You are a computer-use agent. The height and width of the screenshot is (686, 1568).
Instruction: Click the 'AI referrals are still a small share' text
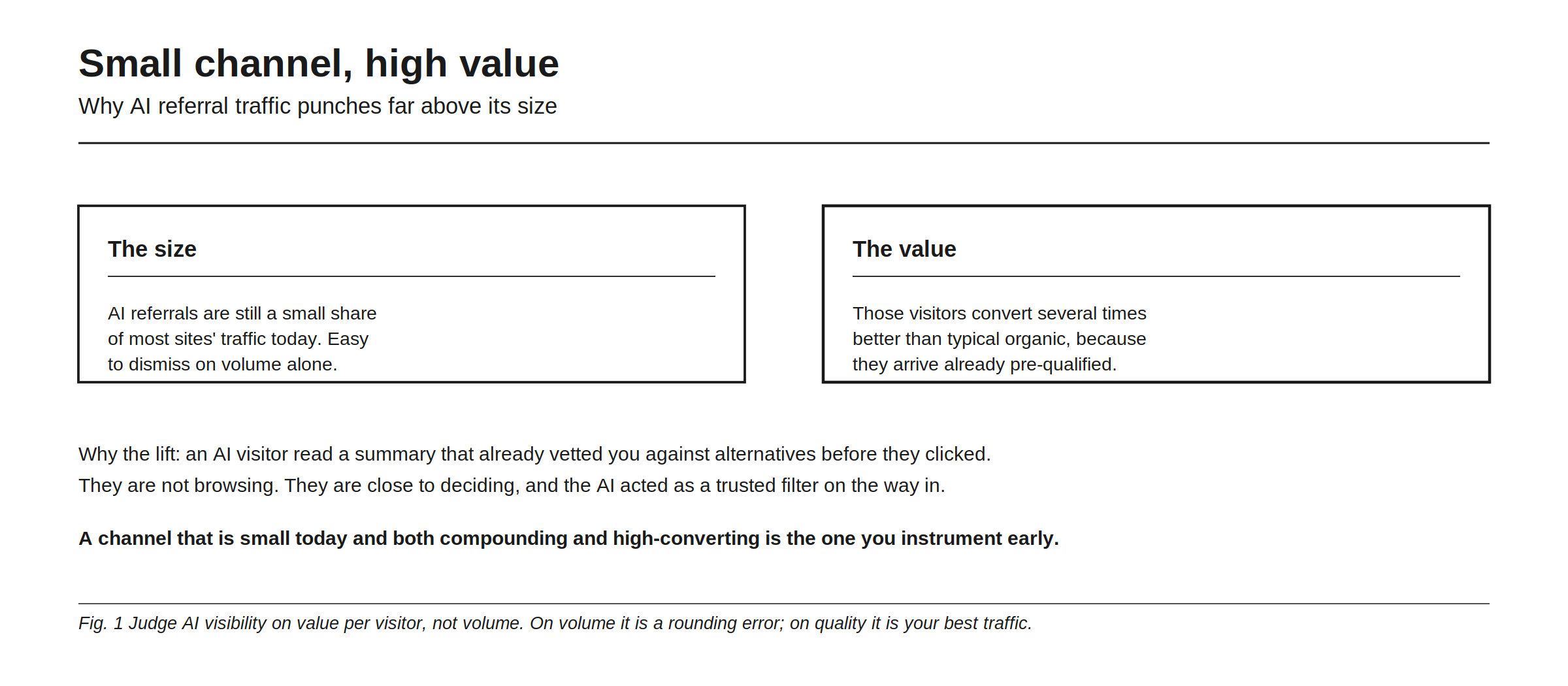tap(242, 314)
